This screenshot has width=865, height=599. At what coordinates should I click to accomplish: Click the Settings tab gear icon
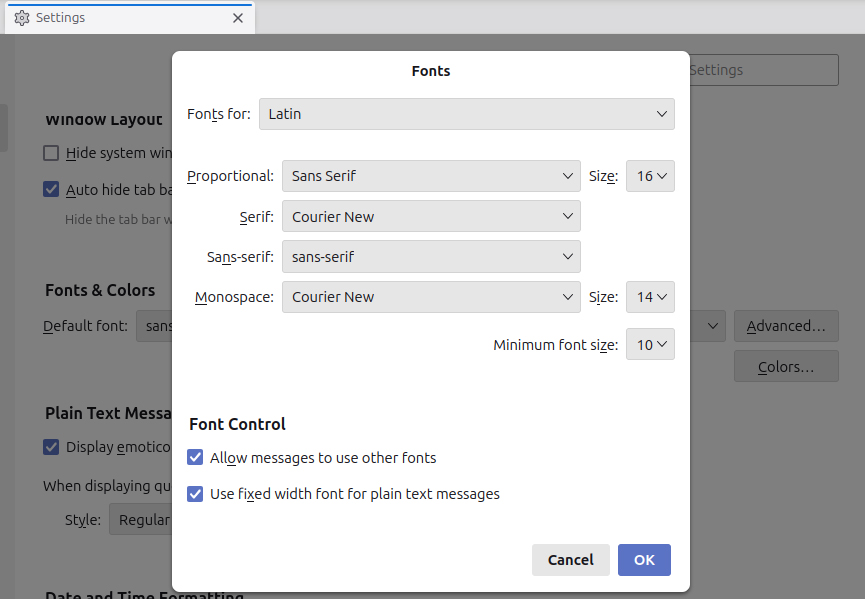click(22, 18)
